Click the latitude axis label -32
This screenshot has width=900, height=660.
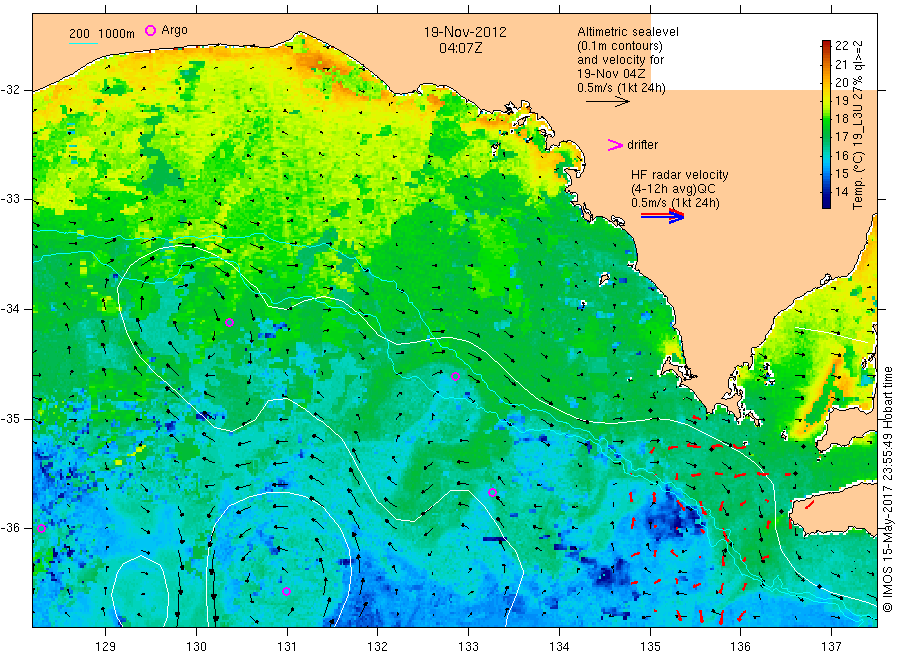[10, 90]
